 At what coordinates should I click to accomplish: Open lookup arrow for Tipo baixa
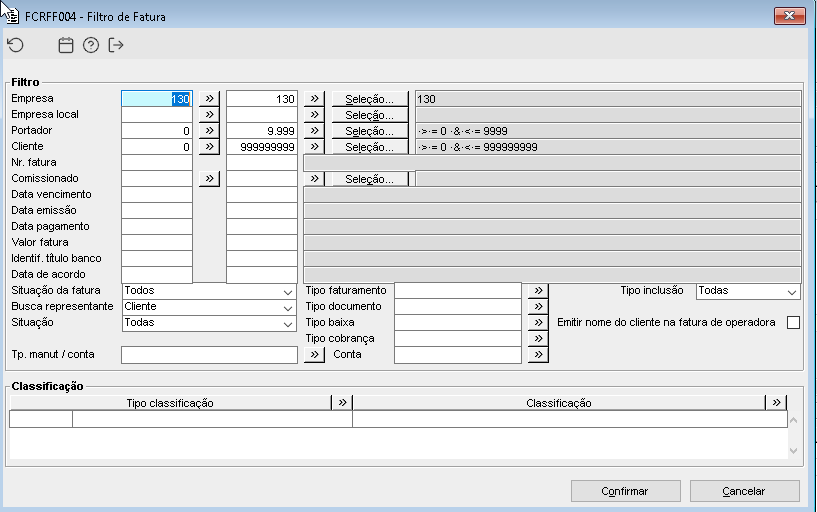(x=538, y=322)
